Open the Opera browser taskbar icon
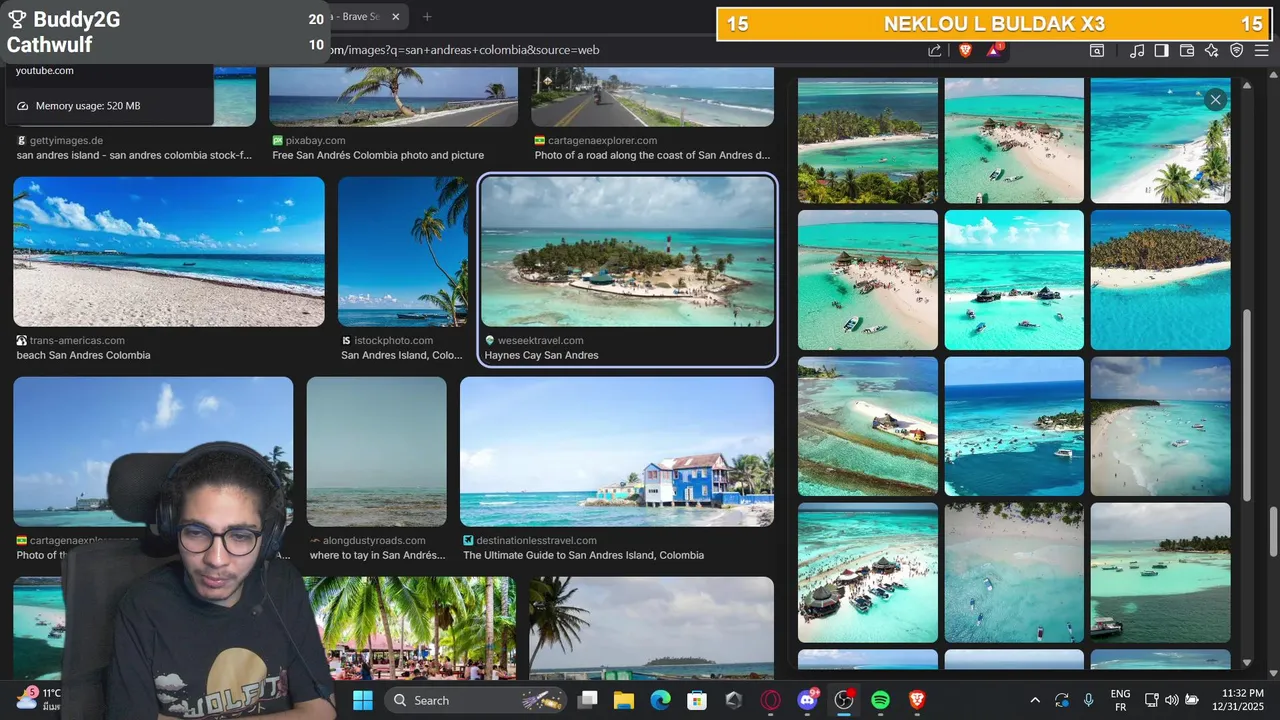 tap(771, 700)
